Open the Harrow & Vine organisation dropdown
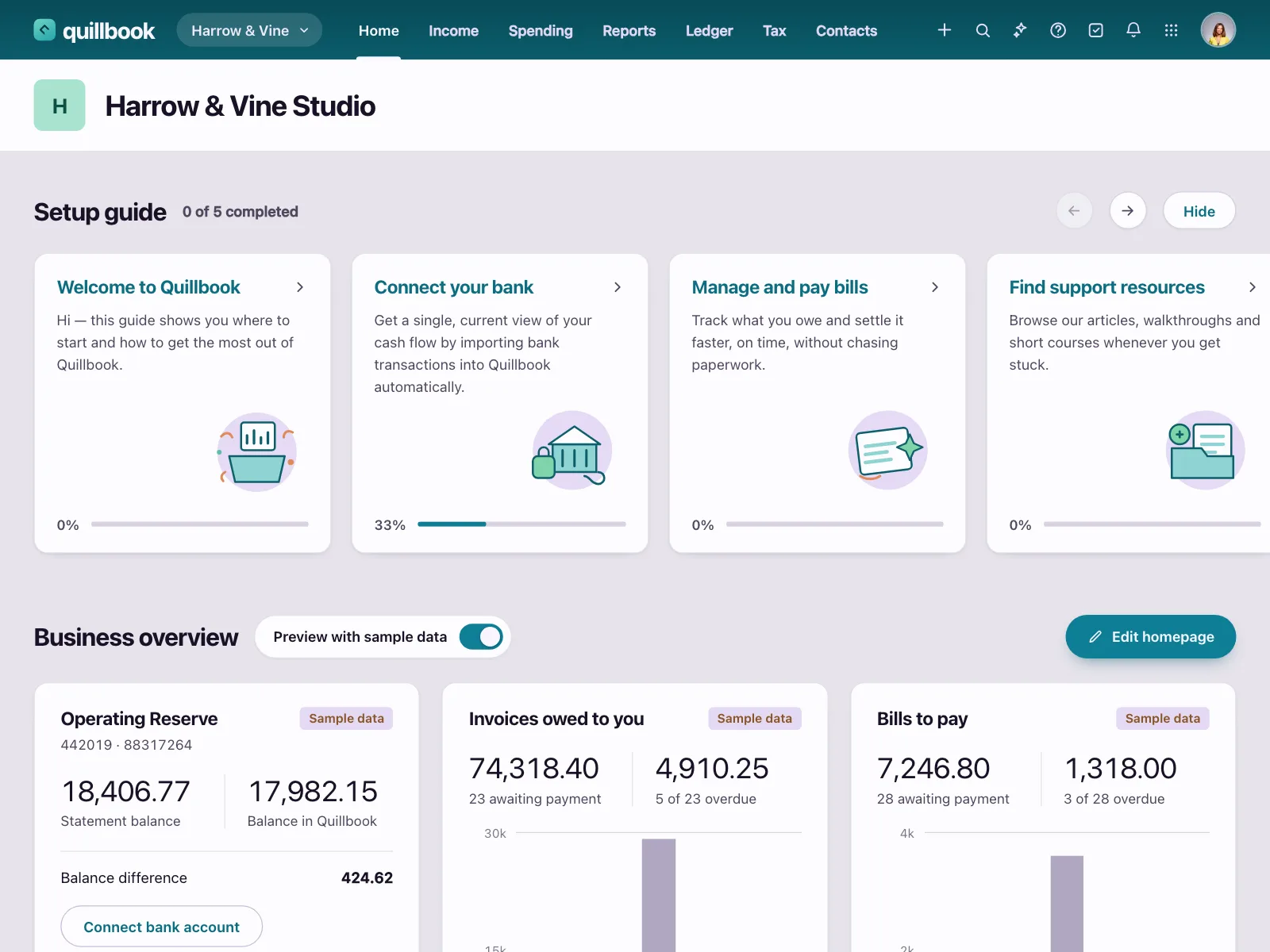This screenshot has height=952, width=1270. point(249,30)
